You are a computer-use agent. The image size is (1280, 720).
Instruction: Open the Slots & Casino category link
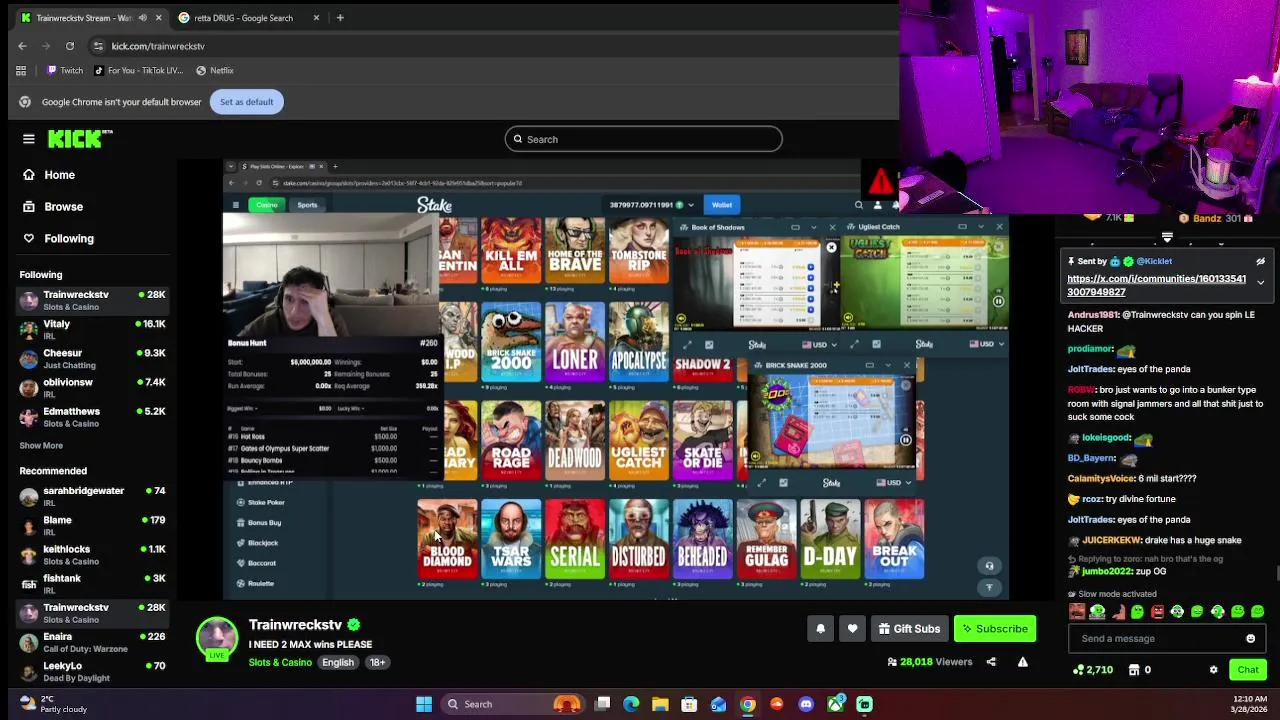click(280, 663)
